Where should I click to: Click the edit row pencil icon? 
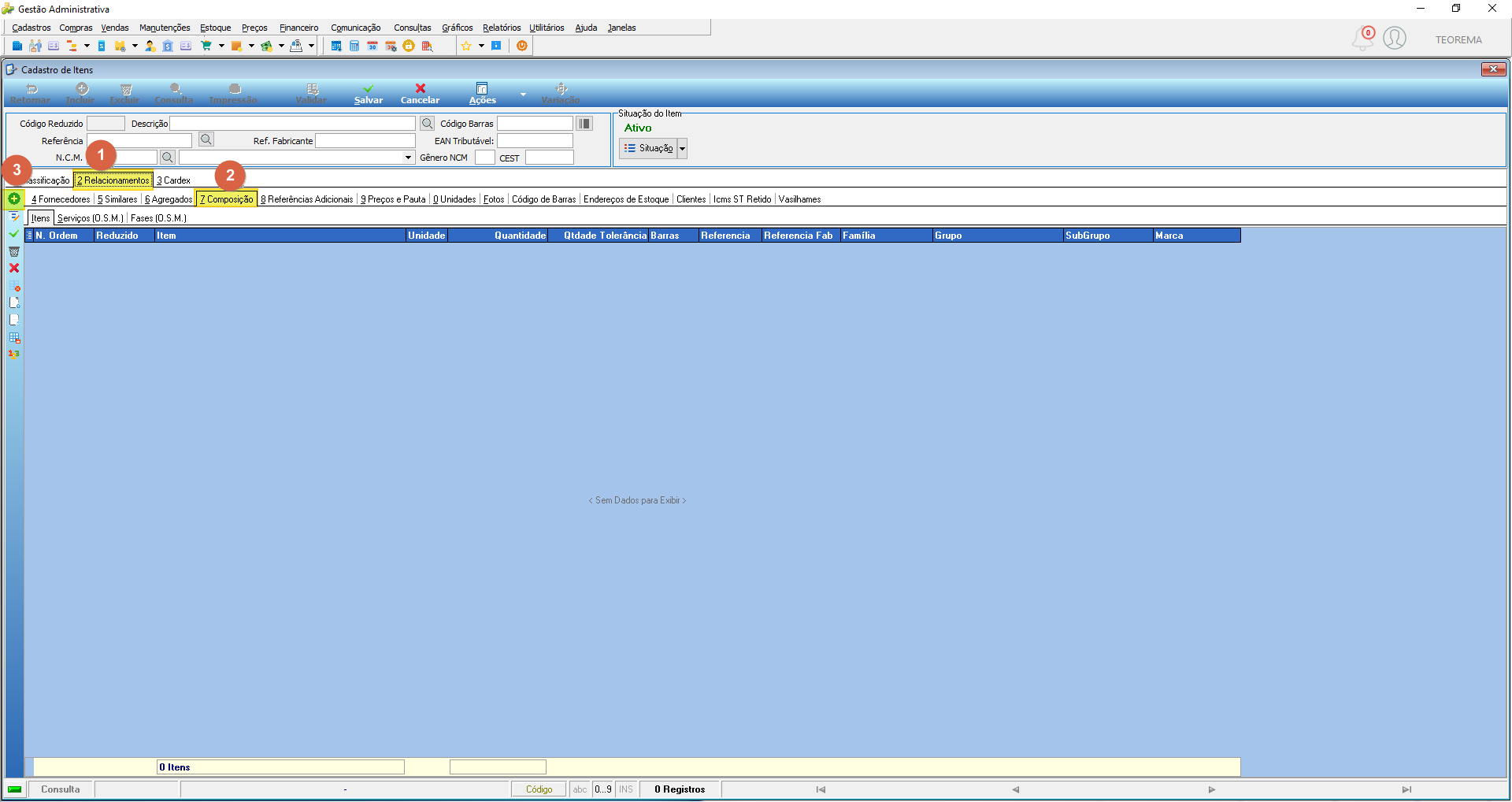pos(14,217)
